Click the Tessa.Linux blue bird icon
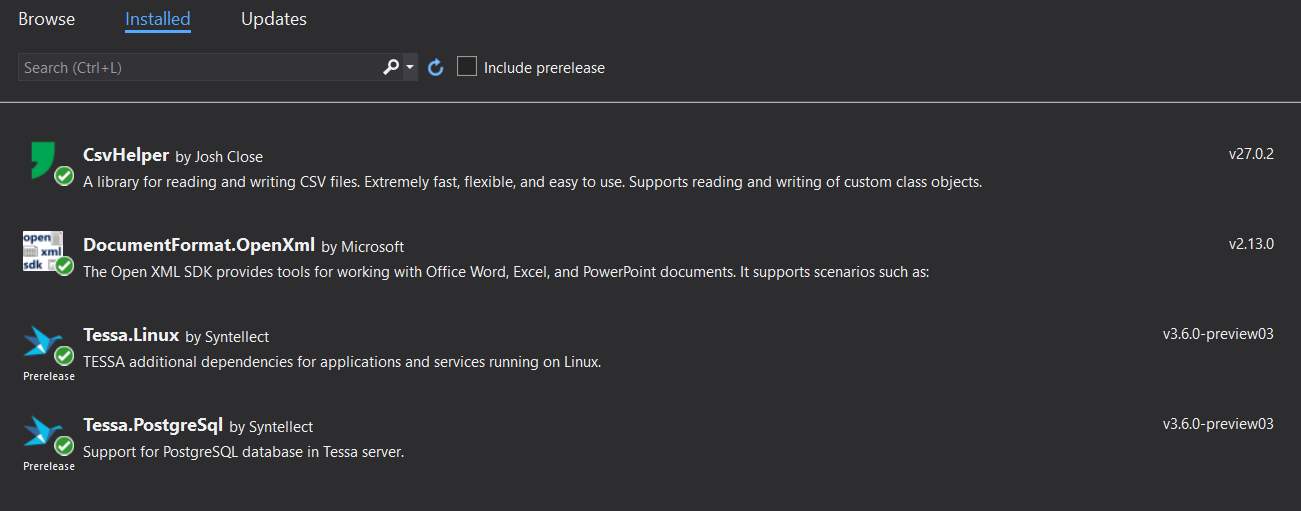 43,341
